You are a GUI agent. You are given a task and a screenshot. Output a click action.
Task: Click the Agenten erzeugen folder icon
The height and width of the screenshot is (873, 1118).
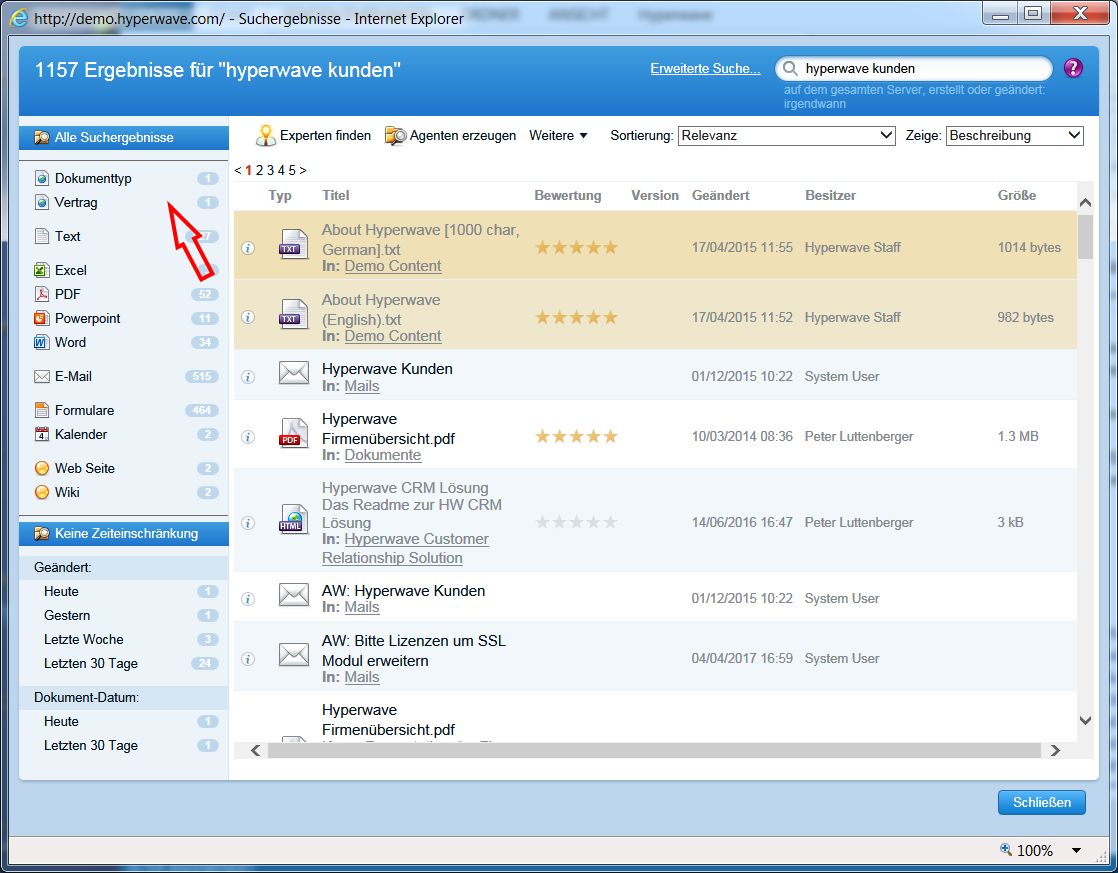[x=396, y=136]
